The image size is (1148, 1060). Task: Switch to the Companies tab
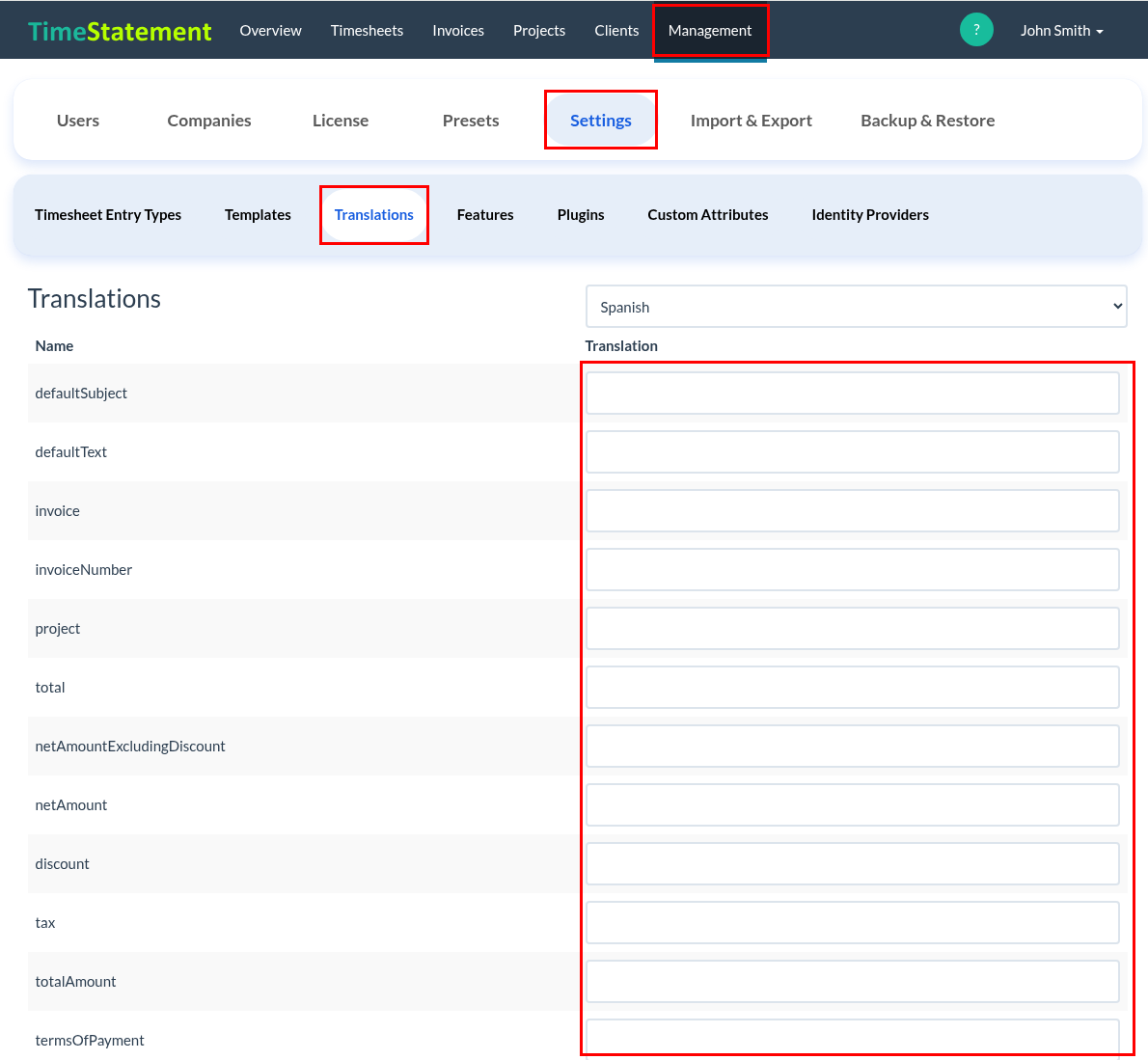209,120
